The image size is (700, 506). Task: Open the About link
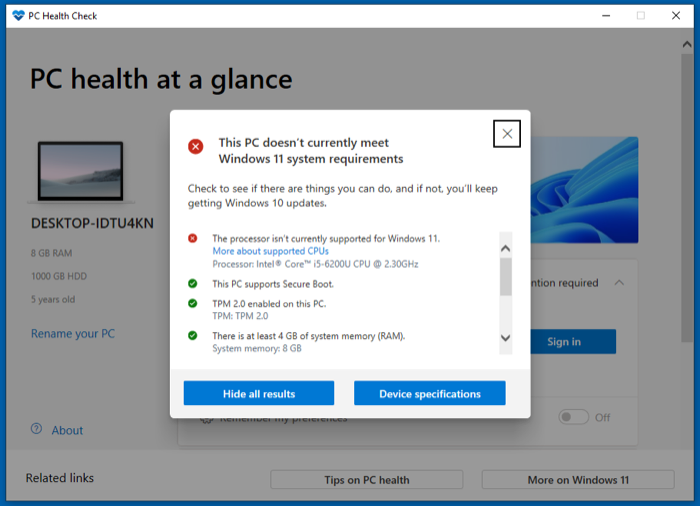click(x=67, y=431)
